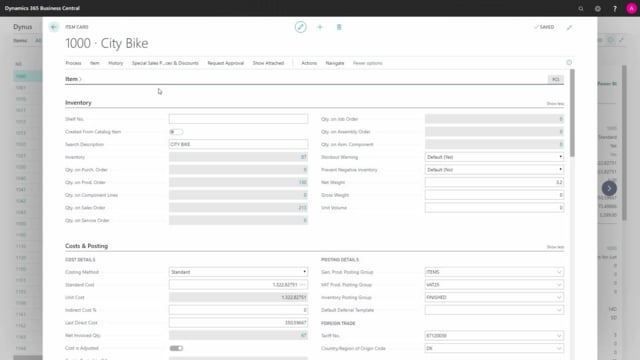Open Prevent Negative Inventory dropdown
This screenshot has height=360, width=640.
point(494,169)
